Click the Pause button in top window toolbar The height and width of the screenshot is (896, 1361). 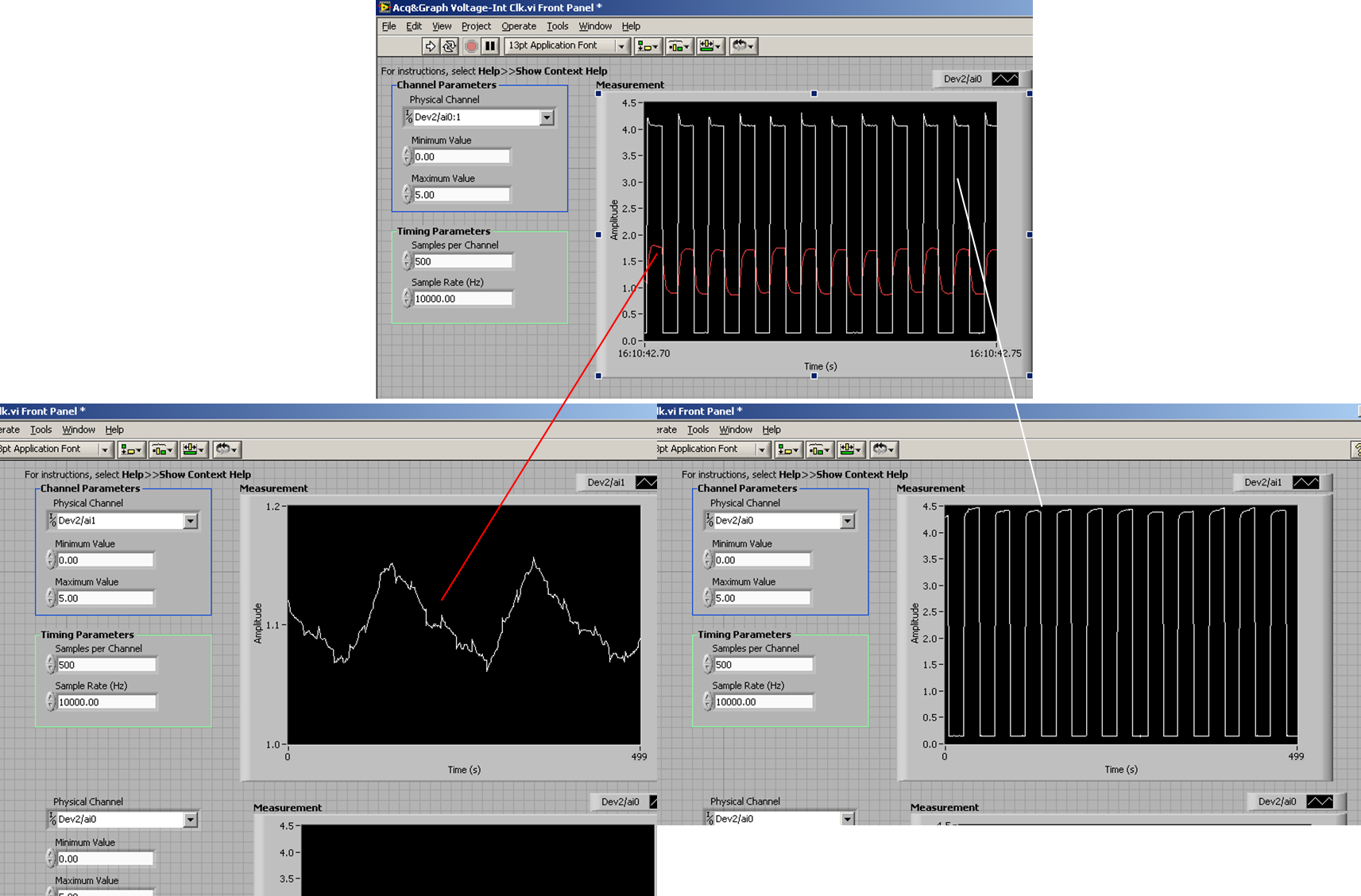490,46
